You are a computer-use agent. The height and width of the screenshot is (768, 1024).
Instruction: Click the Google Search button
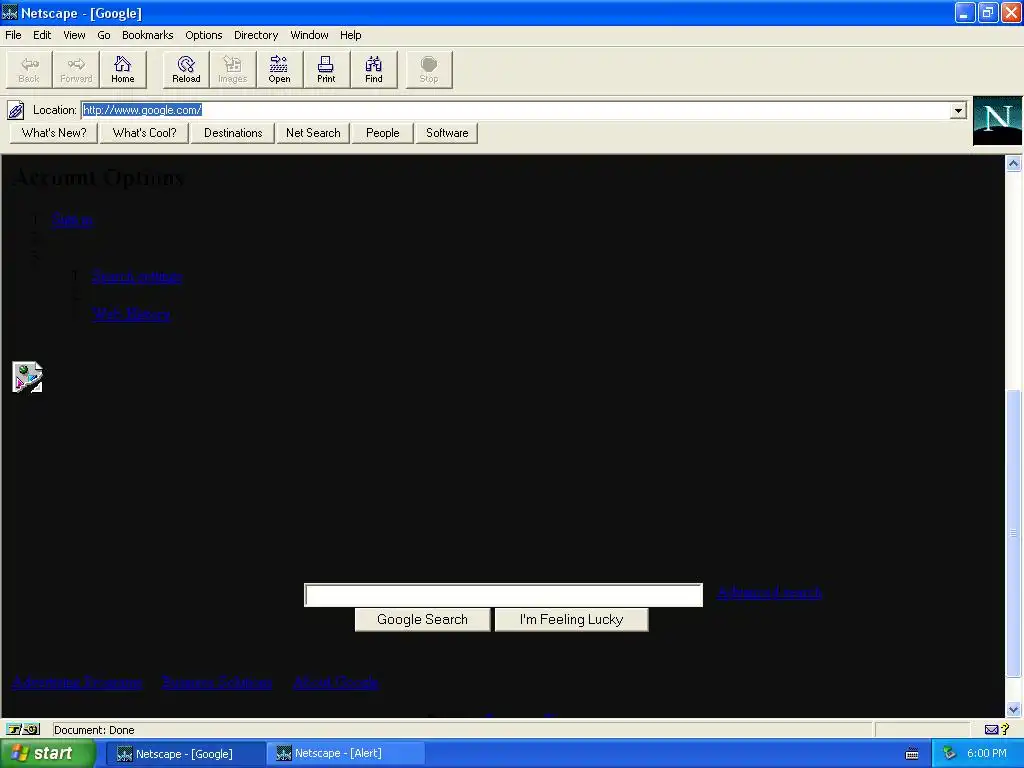click(423, 620)
